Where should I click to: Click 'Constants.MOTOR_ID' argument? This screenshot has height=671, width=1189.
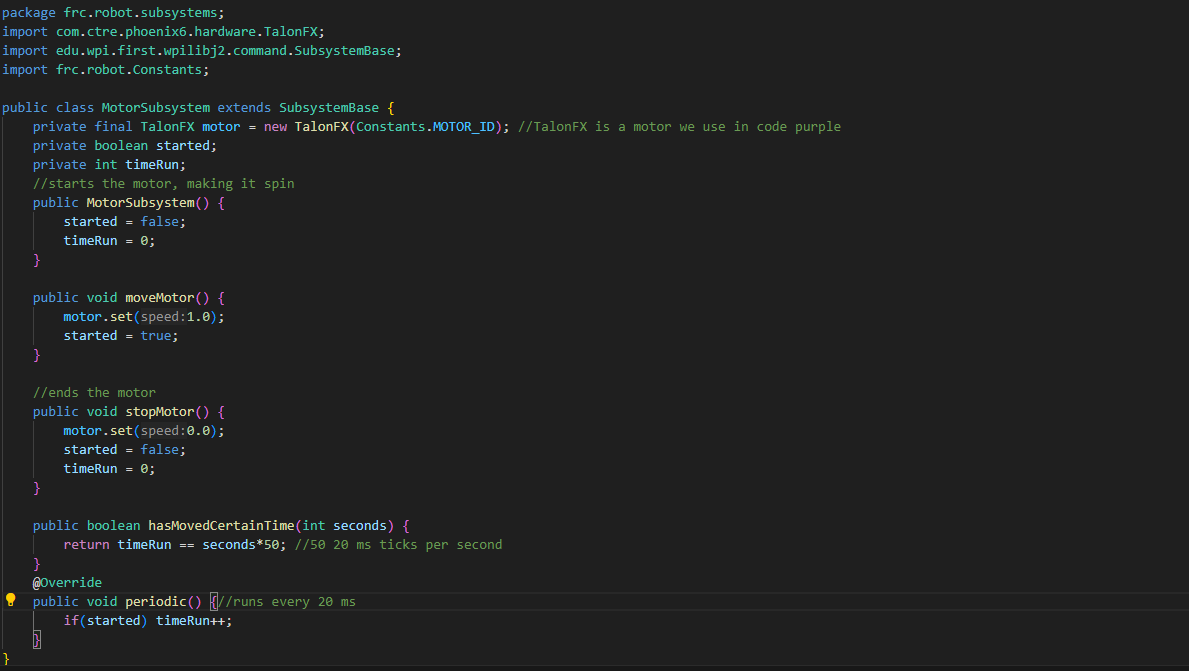(x=425, y=127)
